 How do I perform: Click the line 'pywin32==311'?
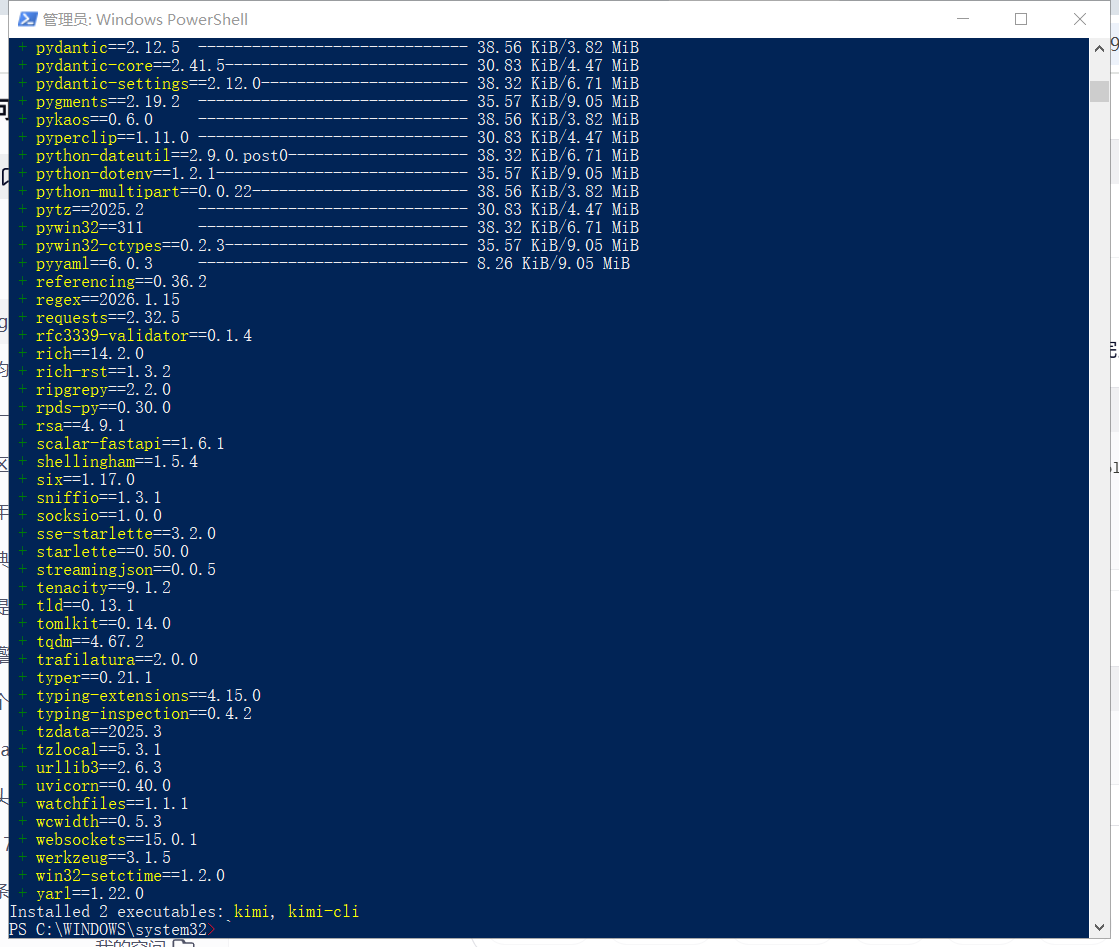pos(90,228)
